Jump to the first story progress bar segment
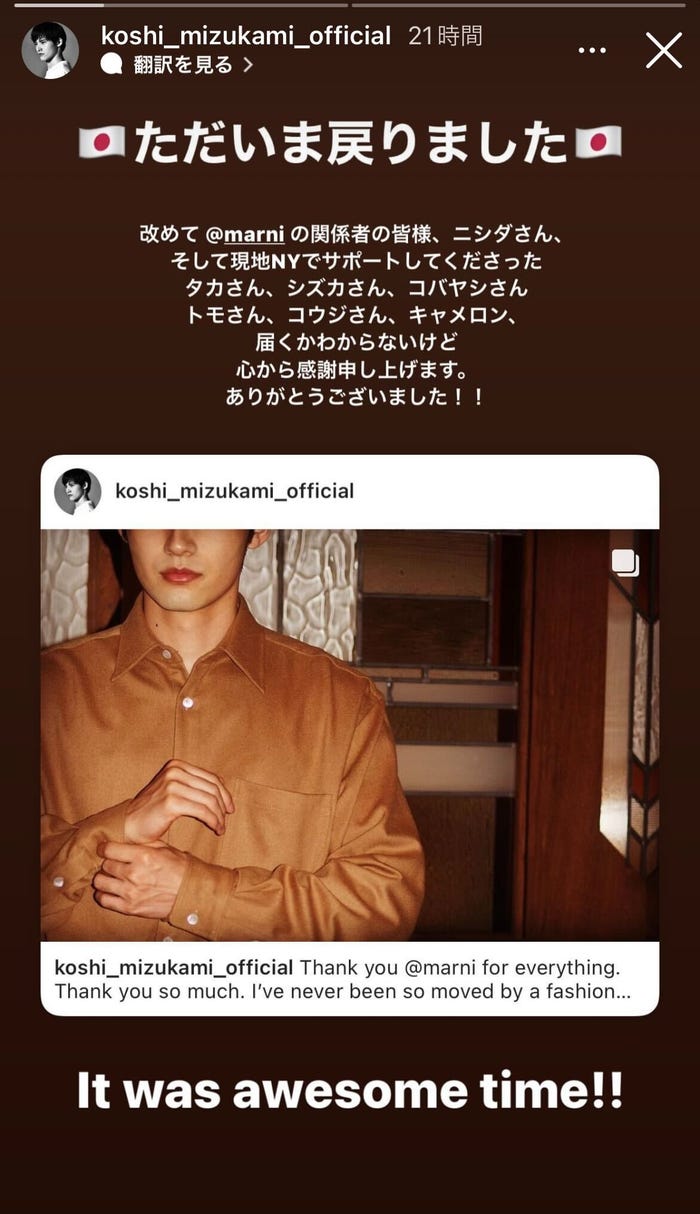Screen dimensions: 700x1214 point(175,4)
